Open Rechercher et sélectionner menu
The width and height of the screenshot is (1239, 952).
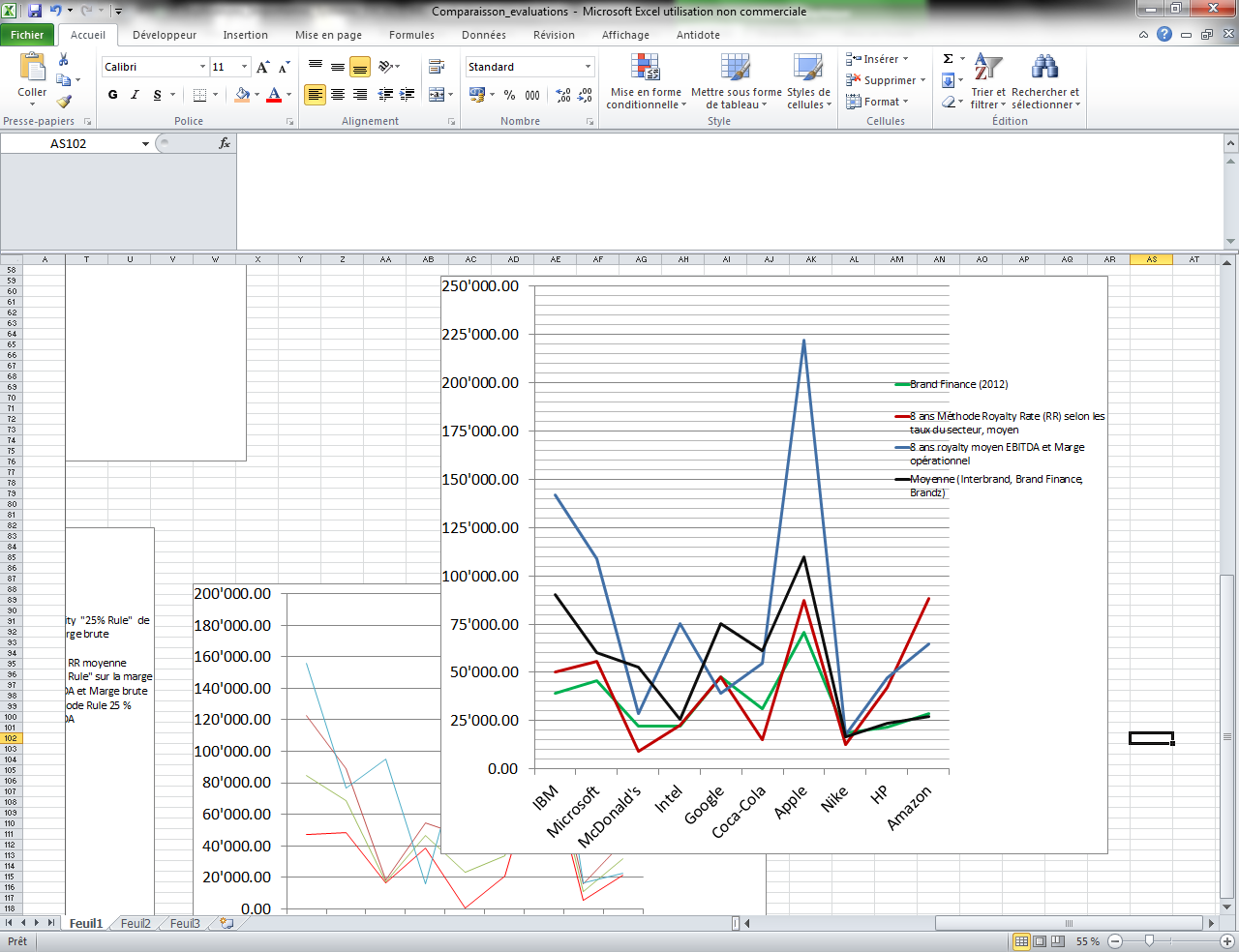tap(1045, 81)
